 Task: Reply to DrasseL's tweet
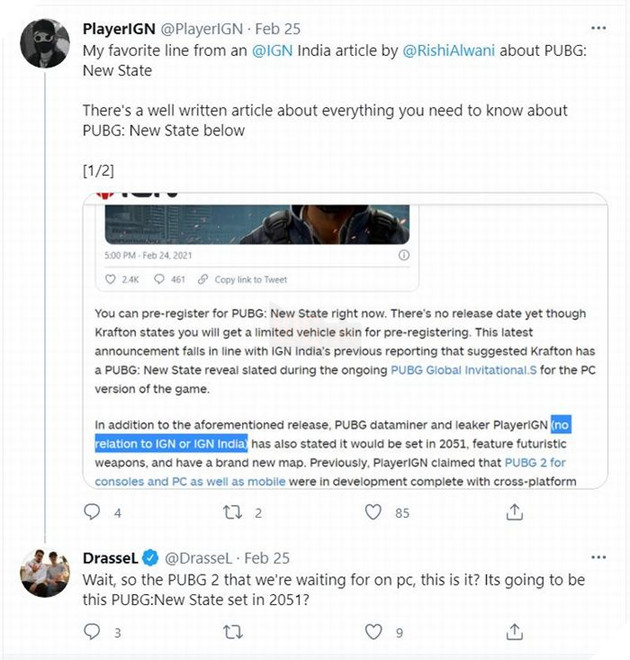93,631
